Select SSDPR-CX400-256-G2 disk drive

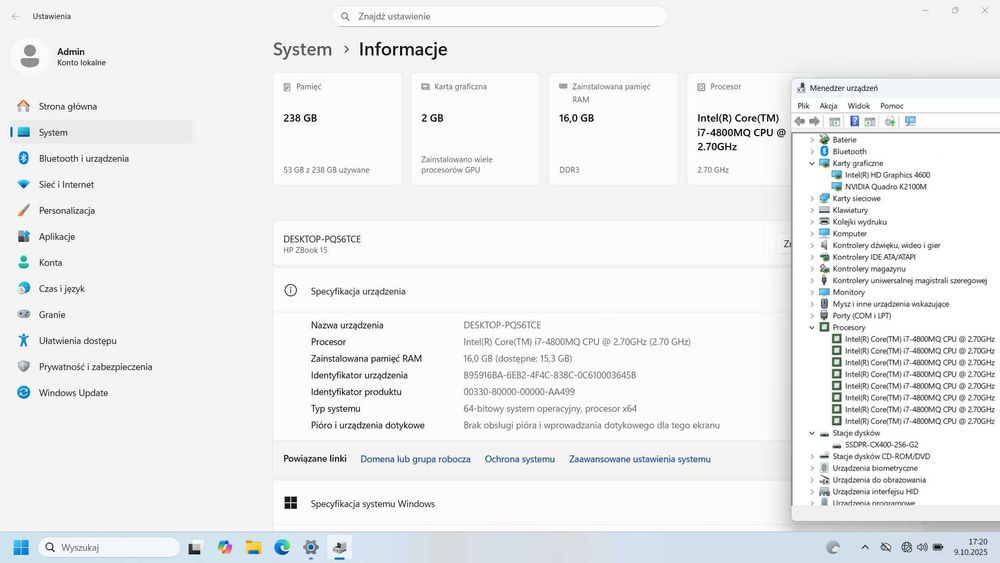point(881,445)
